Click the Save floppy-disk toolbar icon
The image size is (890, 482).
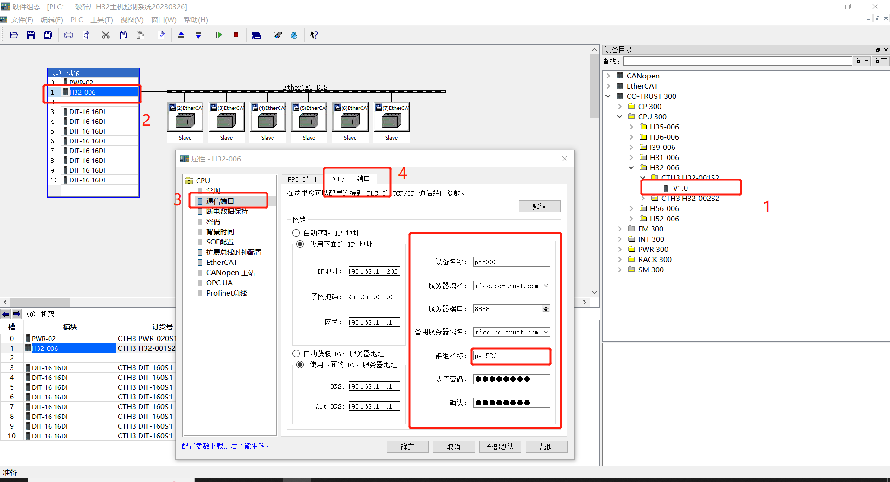[x=31, y=35]
